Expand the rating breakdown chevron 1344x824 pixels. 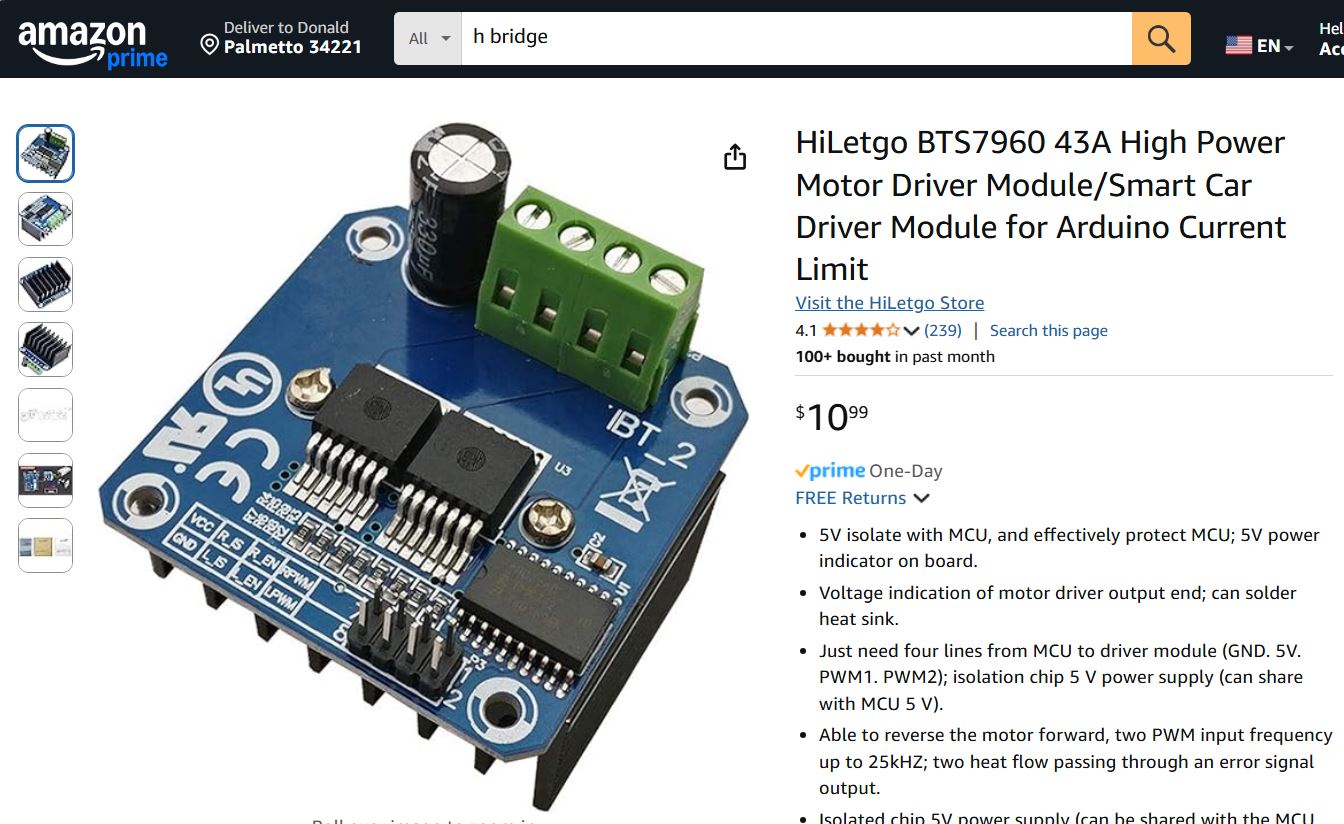click(911, 331)
